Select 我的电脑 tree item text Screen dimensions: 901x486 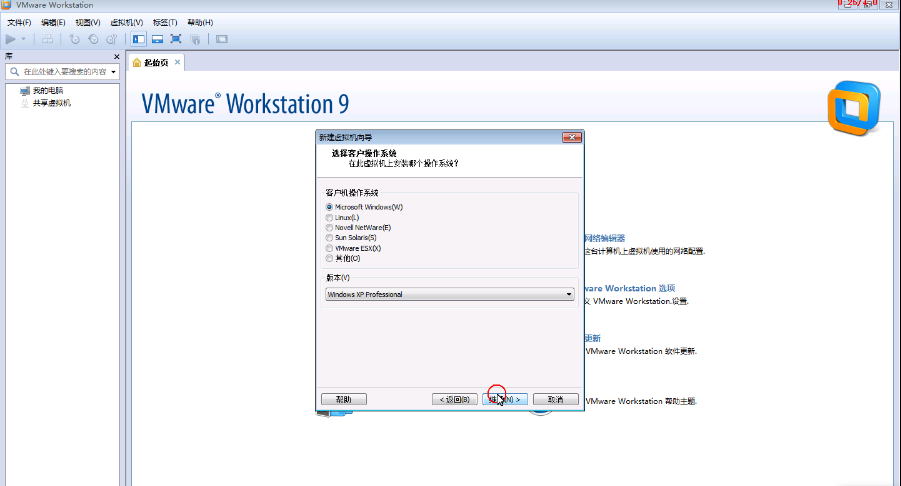pos(48,91)
